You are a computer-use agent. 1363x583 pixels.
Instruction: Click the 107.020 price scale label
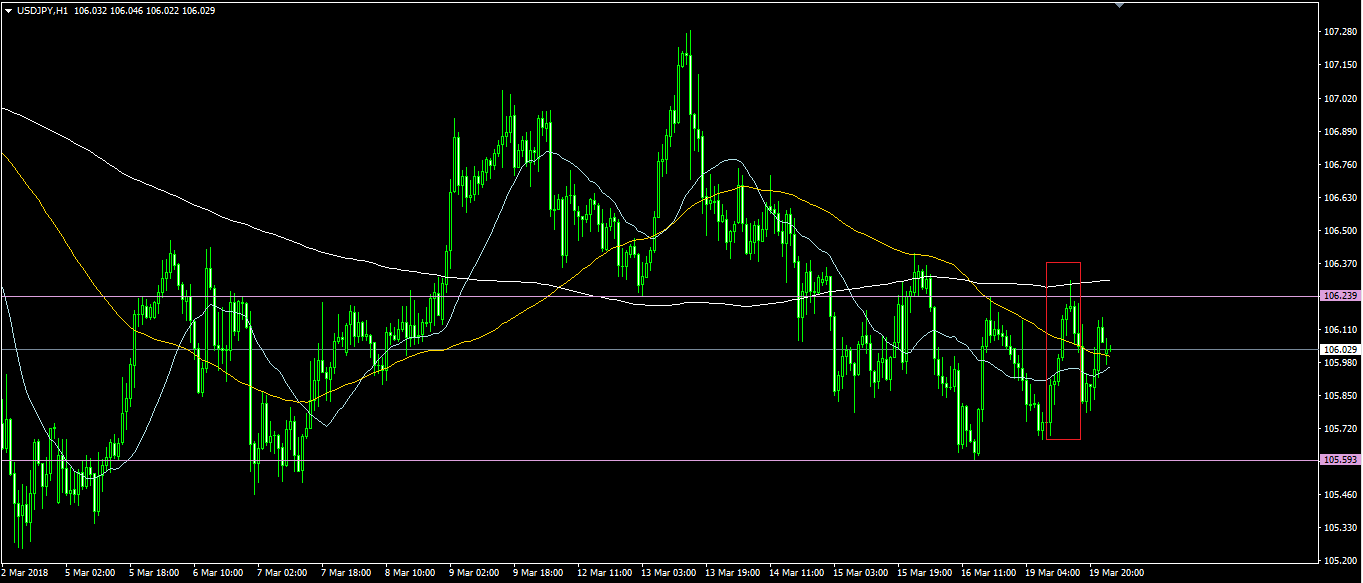pos(1339,98)
